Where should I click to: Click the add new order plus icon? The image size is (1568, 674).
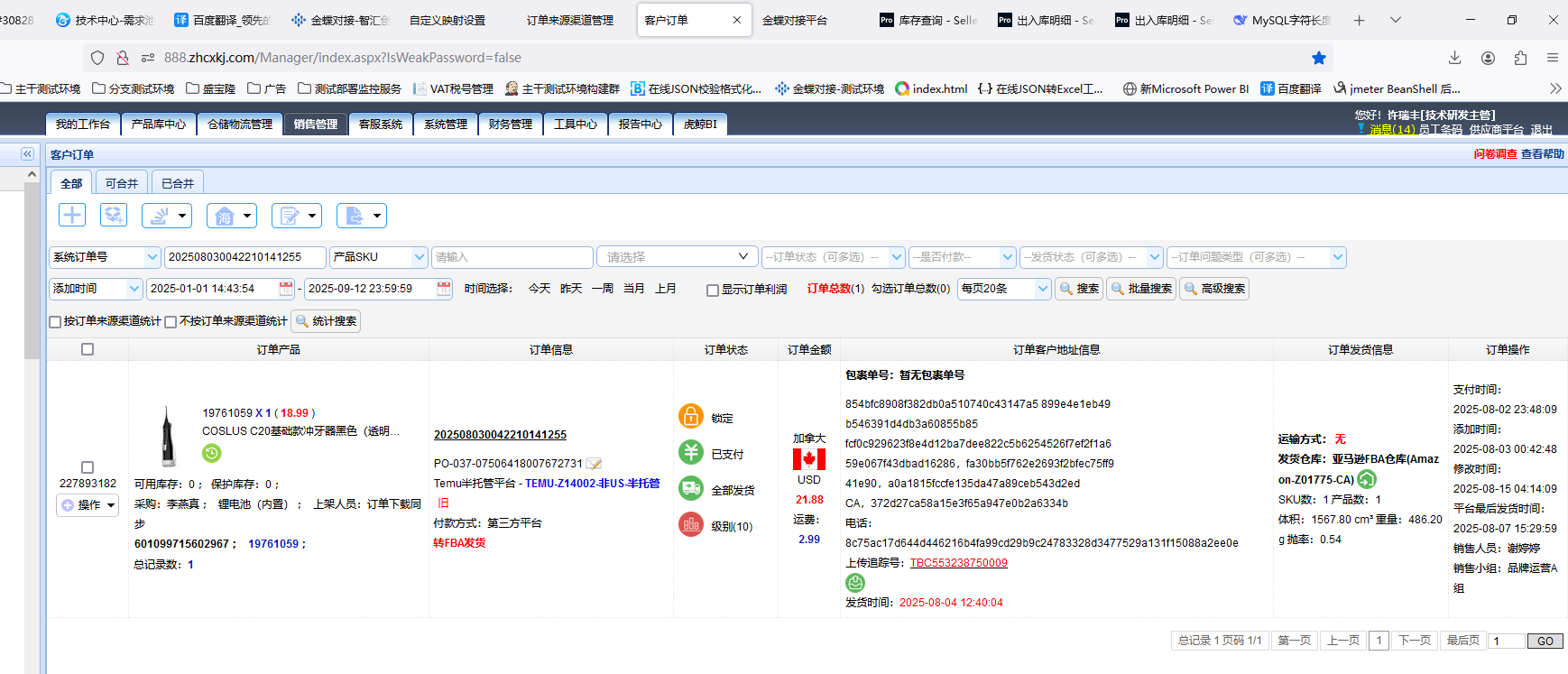coord(72,215)
